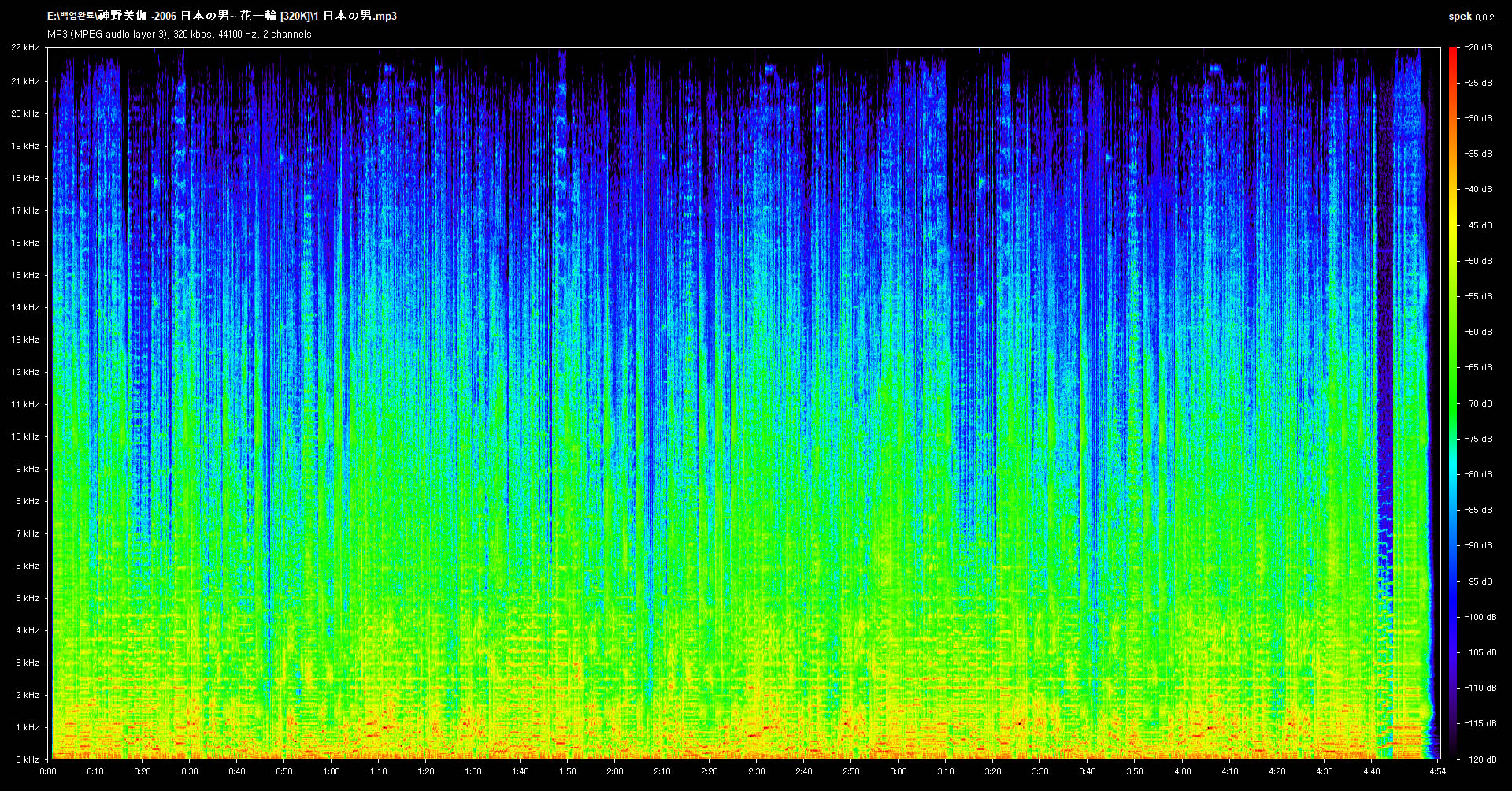Click the 20 kHz frequency axis label
Image resolution: width=1512 pixels, height=791 pixels.
pos(25,113)
